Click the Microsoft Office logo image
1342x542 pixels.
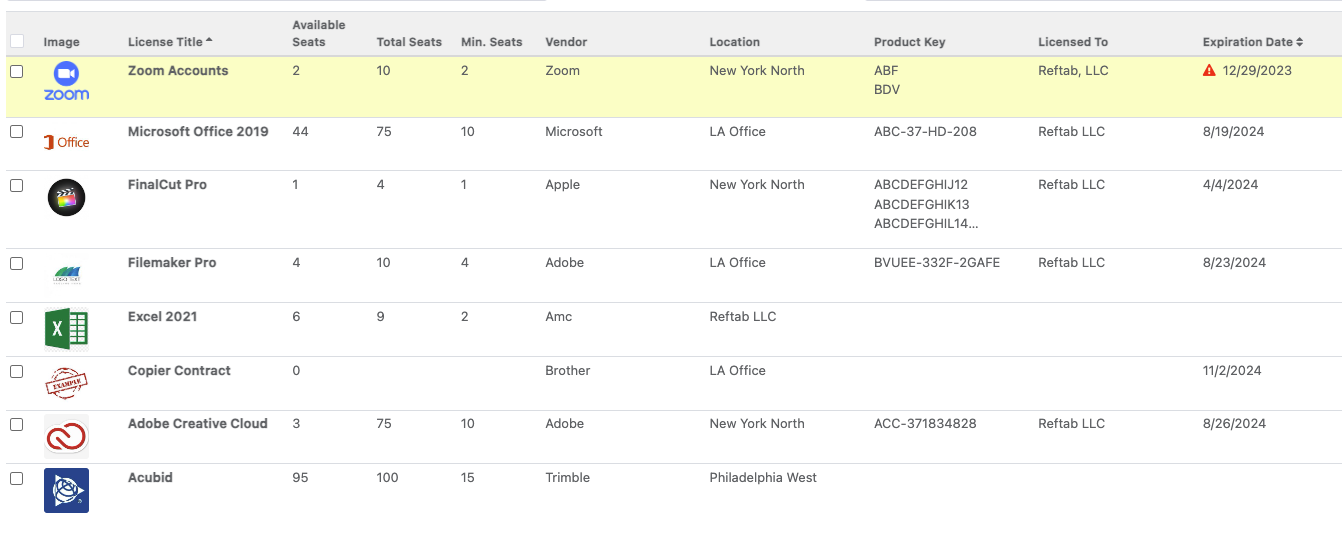point(66,143)
